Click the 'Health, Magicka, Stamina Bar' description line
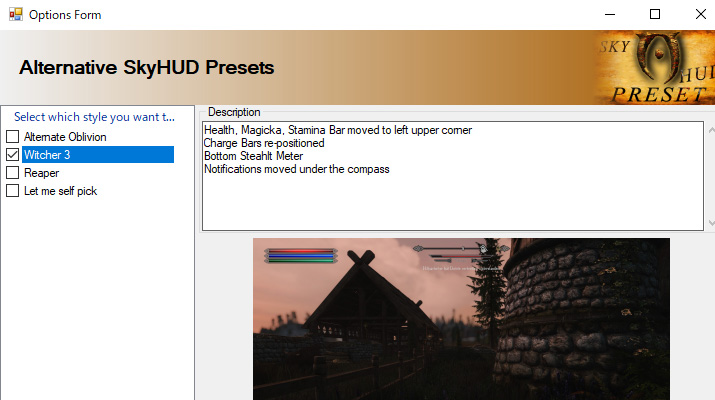The width and height of the screenshot is (715, 400). pyautogui.click(x=338, y=130)
